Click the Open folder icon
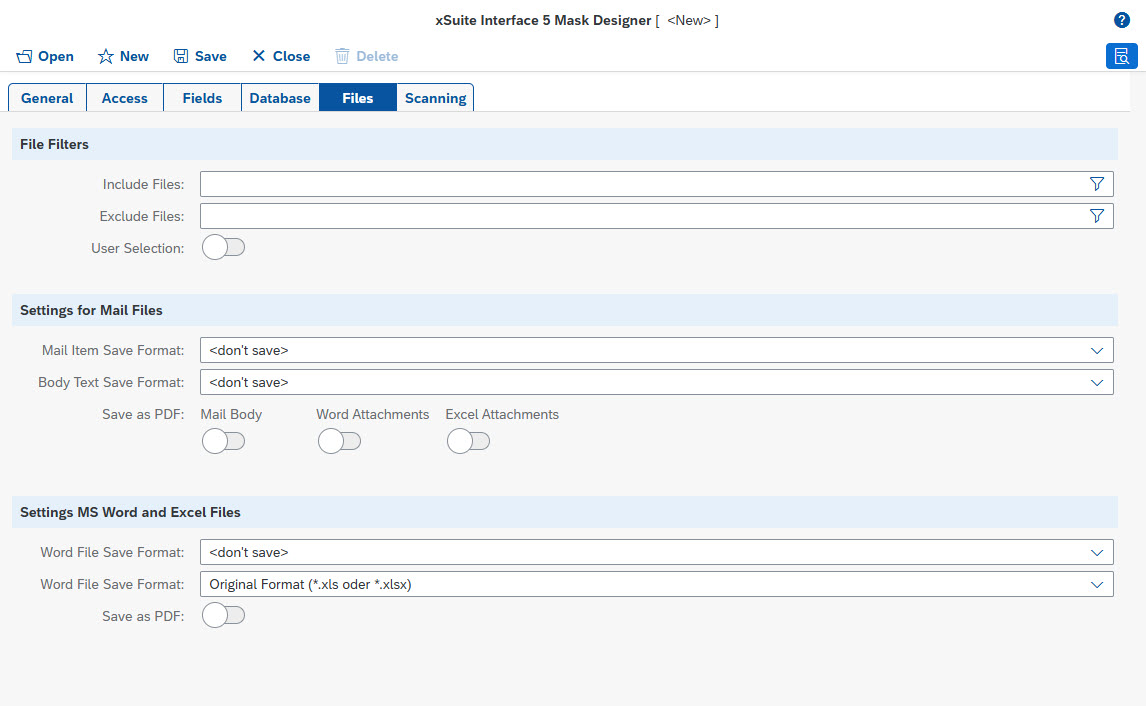 (25, 57)
